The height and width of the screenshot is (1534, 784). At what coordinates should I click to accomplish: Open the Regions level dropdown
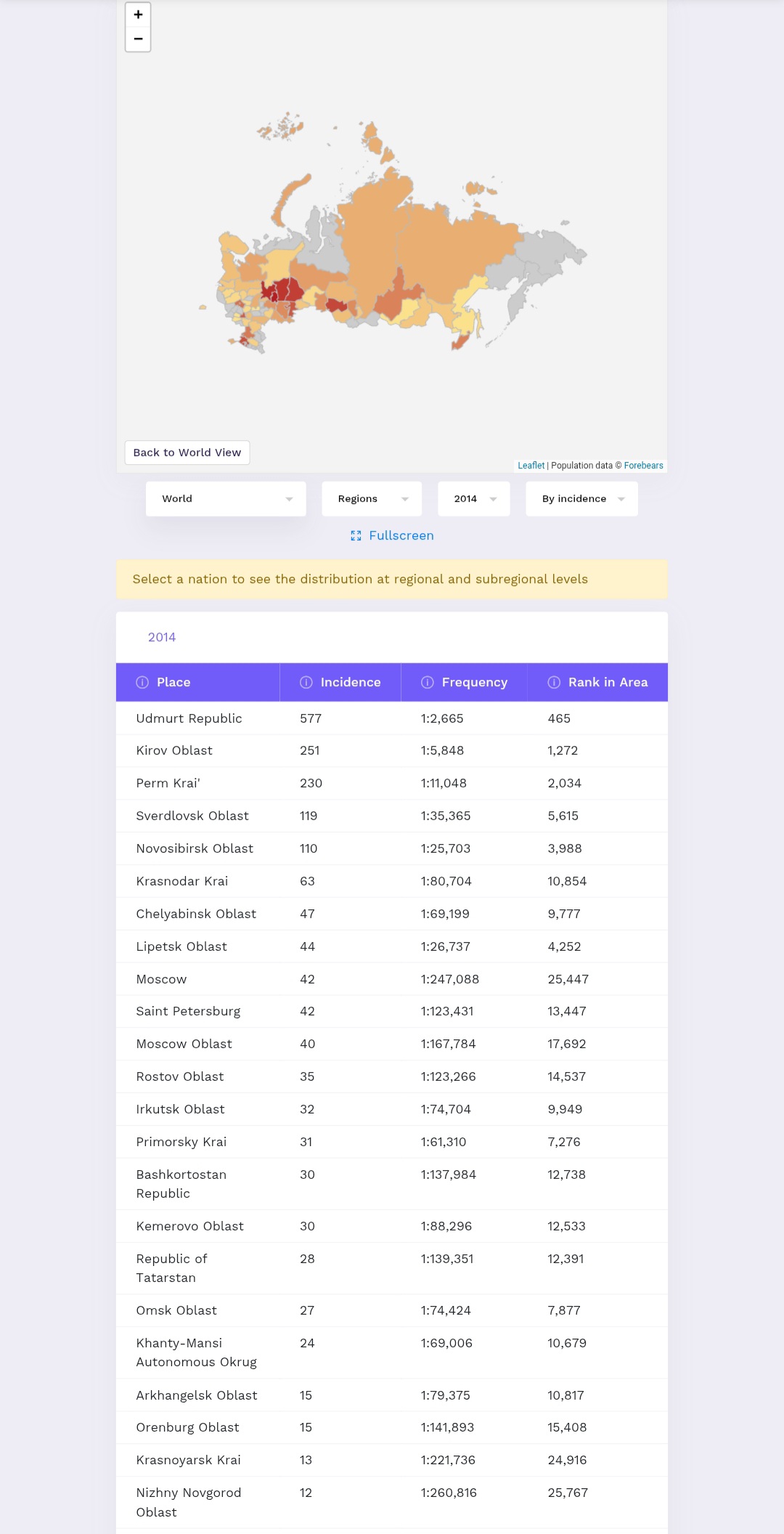click(x=372, y=499)
